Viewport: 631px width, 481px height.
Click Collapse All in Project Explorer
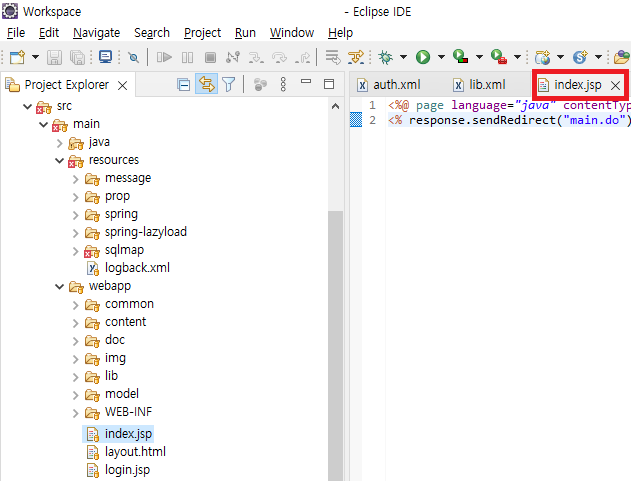tap(184, 85)
